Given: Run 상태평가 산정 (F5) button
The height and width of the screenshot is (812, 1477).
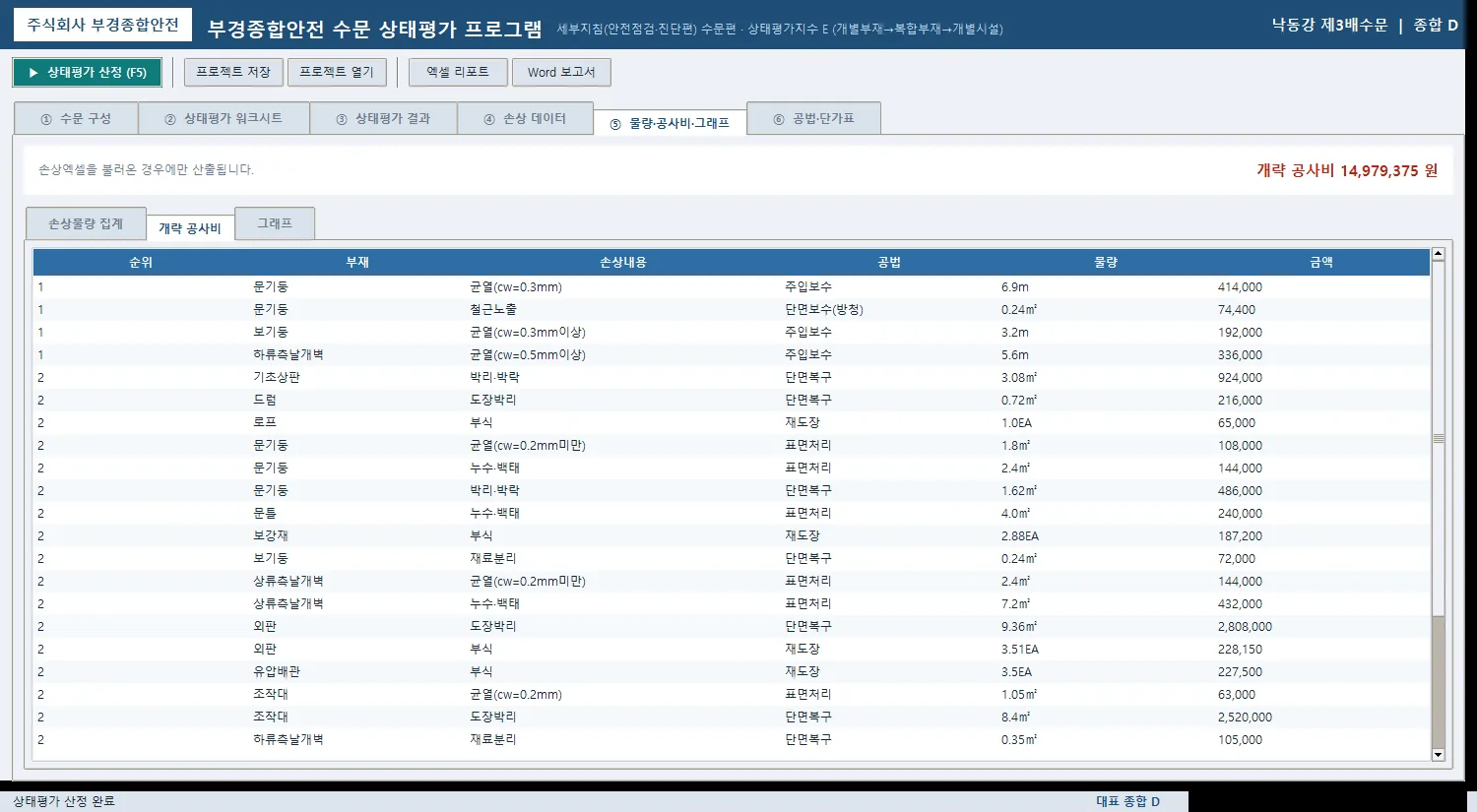Looking at the screenshot, I should tap(87, 73).
